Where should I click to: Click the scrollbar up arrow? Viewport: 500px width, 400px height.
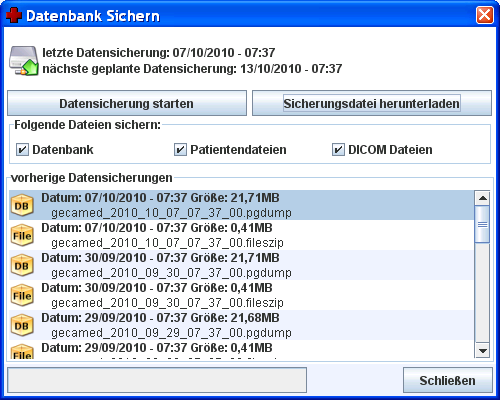click(483, 198)
